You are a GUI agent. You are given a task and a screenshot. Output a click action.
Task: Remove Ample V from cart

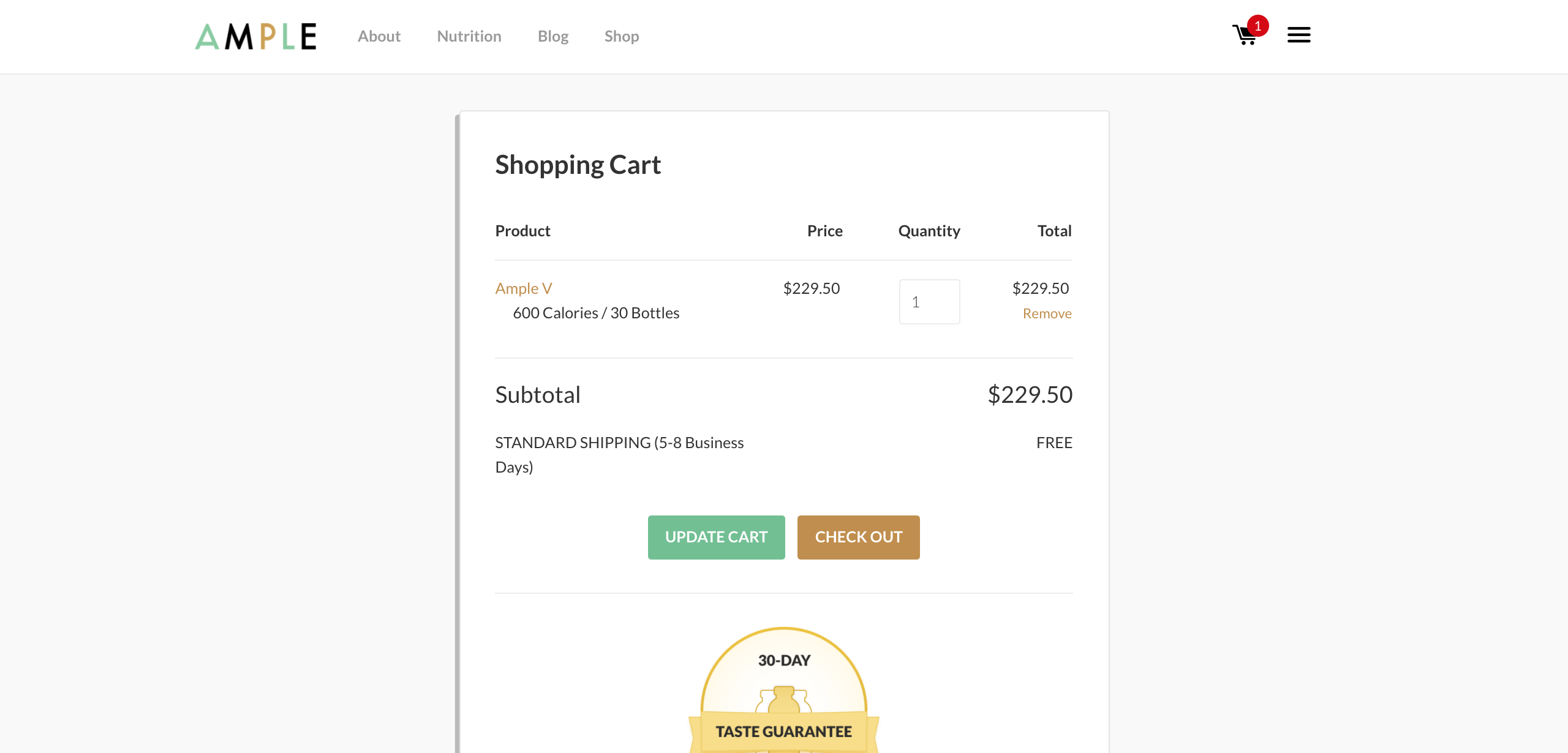1047,313
